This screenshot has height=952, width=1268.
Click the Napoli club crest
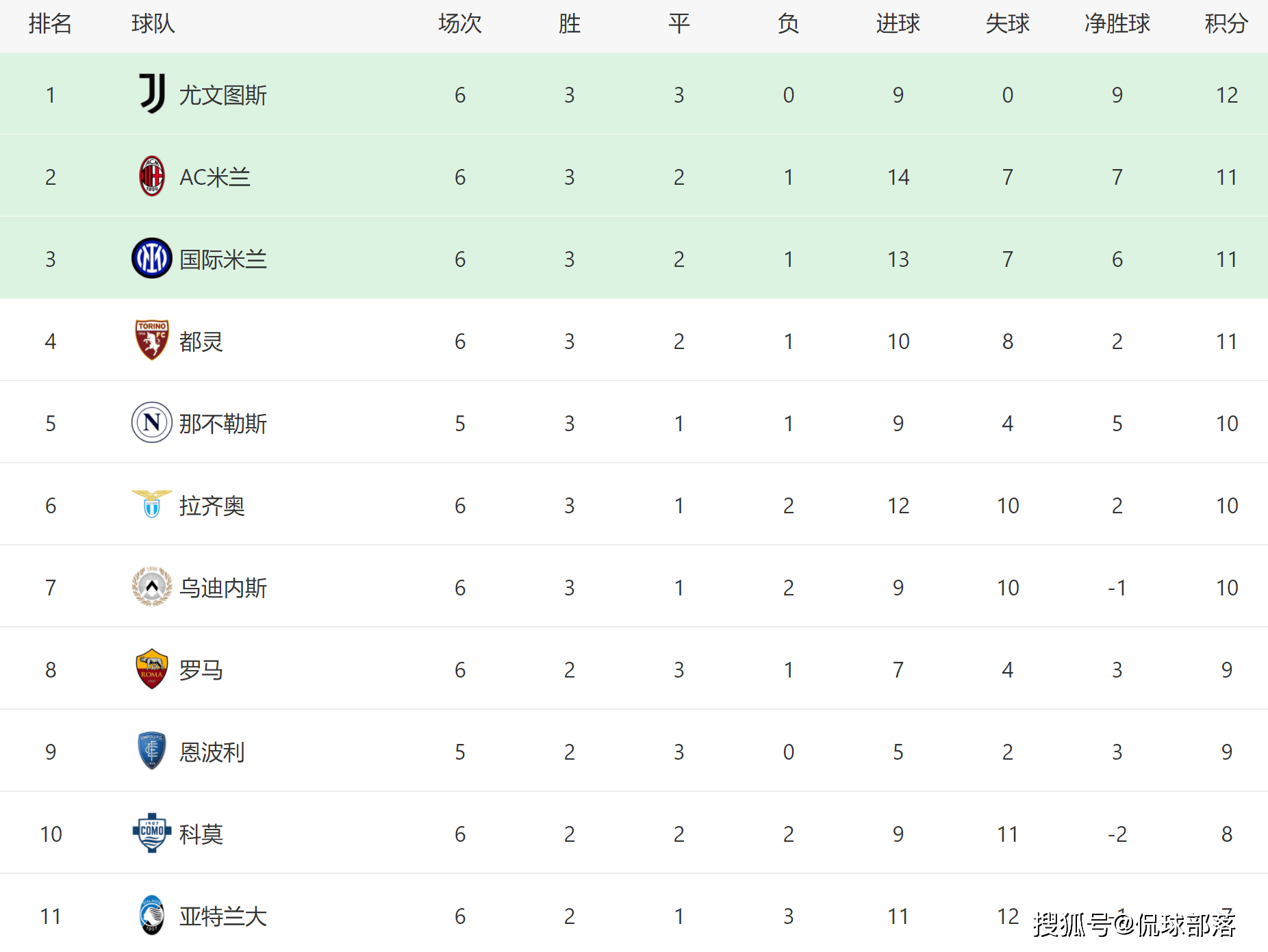click(152, 422)
